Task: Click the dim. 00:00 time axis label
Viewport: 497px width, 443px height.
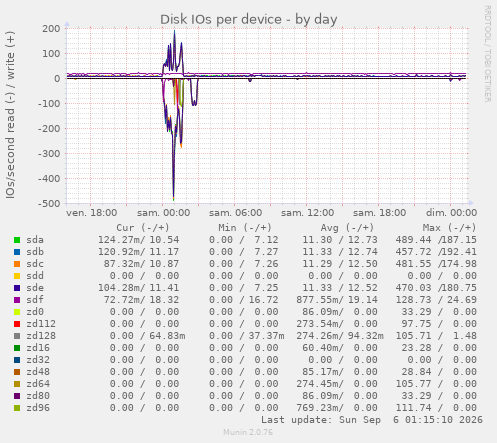Action: tap(451, 213)
